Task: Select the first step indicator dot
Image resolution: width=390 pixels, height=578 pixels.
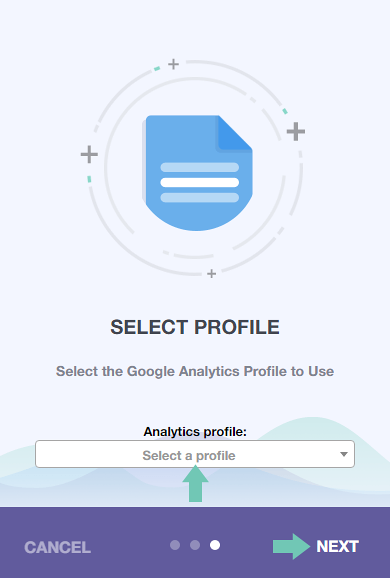Action: [x=175, y=545]
